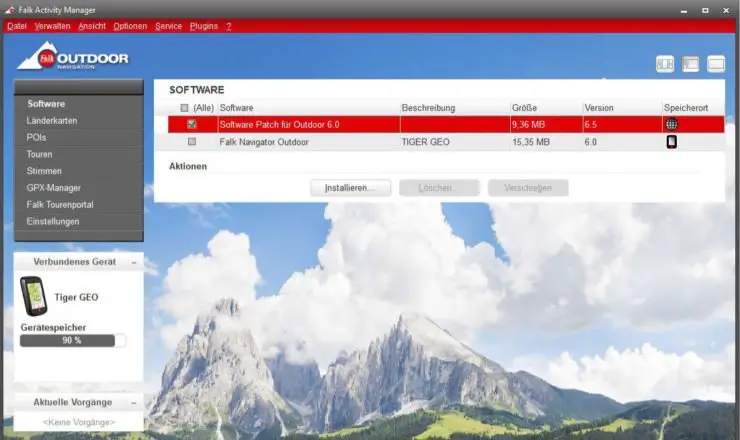The width and height of the screenshot is (740, 440).
Task: Click the Löschen... button
Action: click(x=439, y=188)
